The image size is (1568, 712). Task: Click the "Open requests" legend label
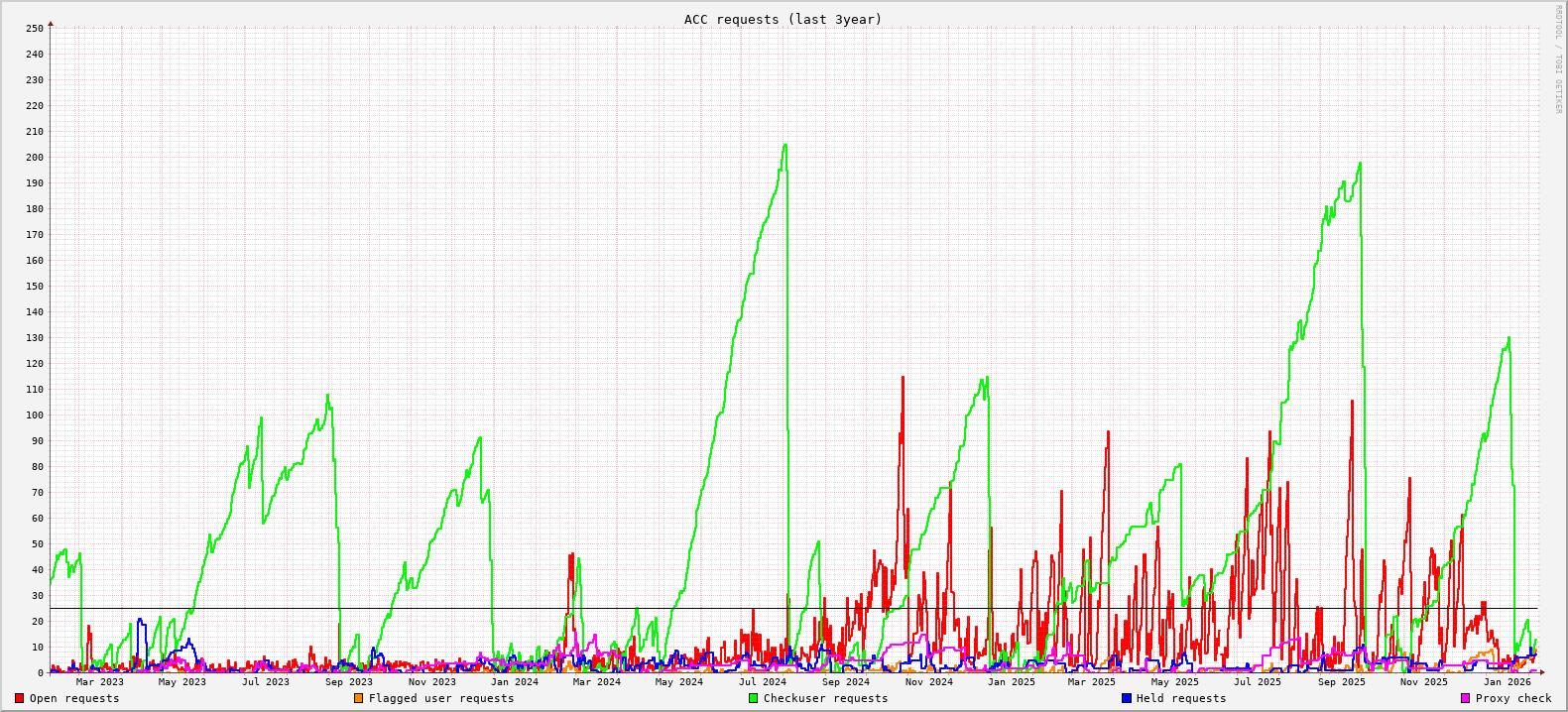[x=74, y=698]
